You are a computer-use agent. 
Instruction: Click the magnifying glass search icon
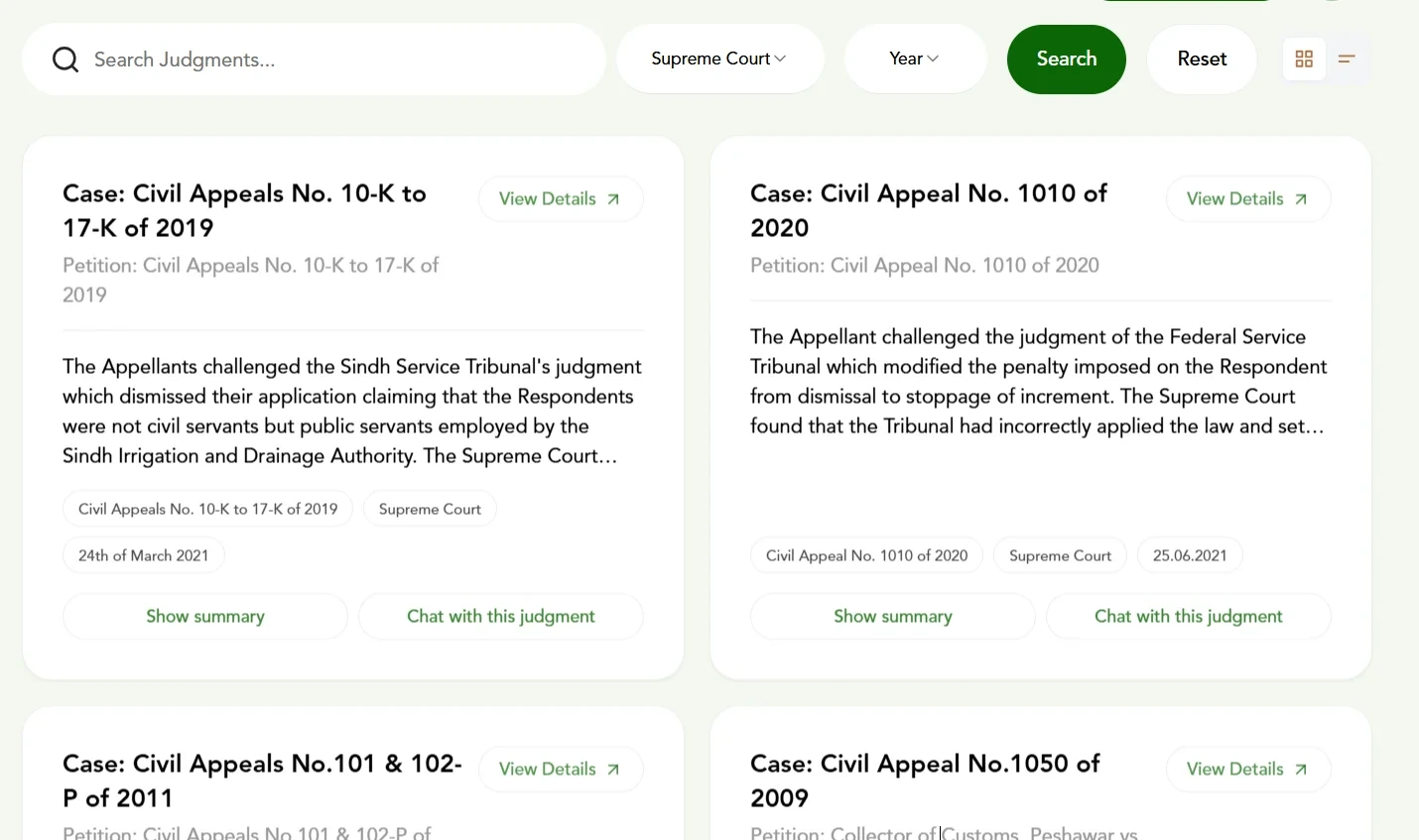tap(65, 60)
